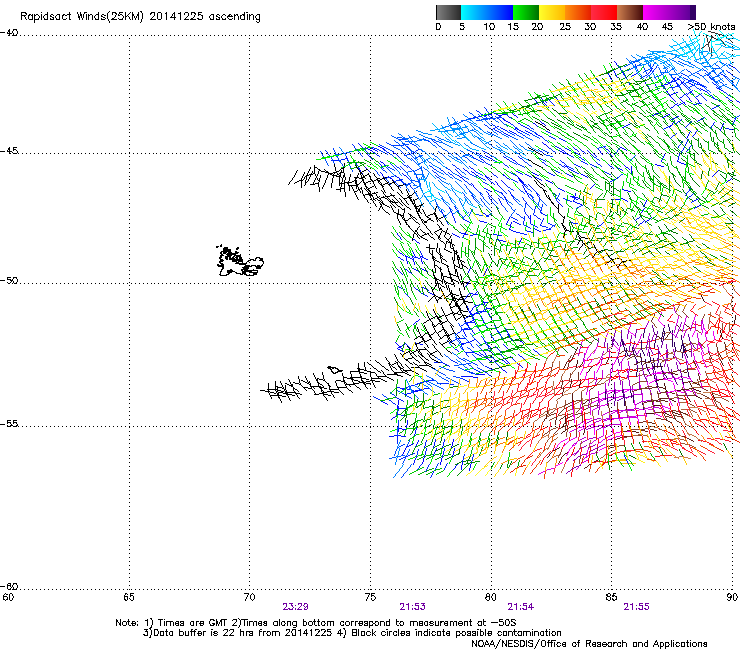The height and width of the screenshot is (650, 740).
Task: Click the "85" longitude axis label
Action: [x=611, y=598]
